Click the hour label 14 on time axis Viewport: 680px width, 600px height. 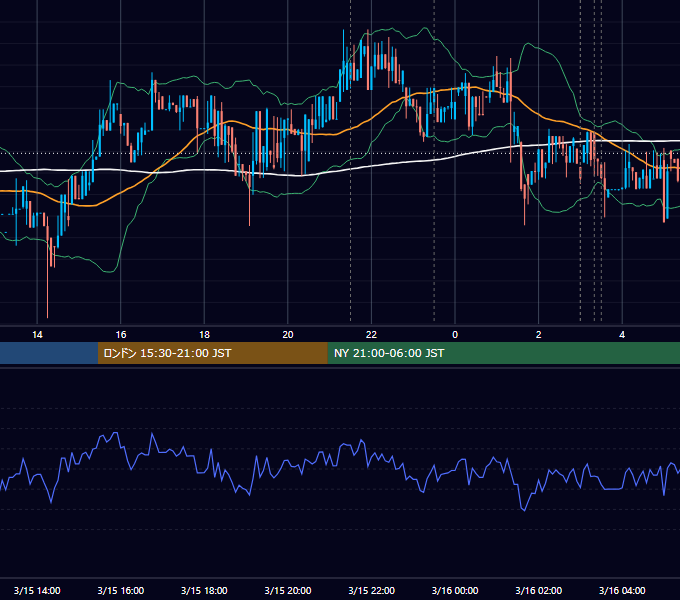point(37,335)
